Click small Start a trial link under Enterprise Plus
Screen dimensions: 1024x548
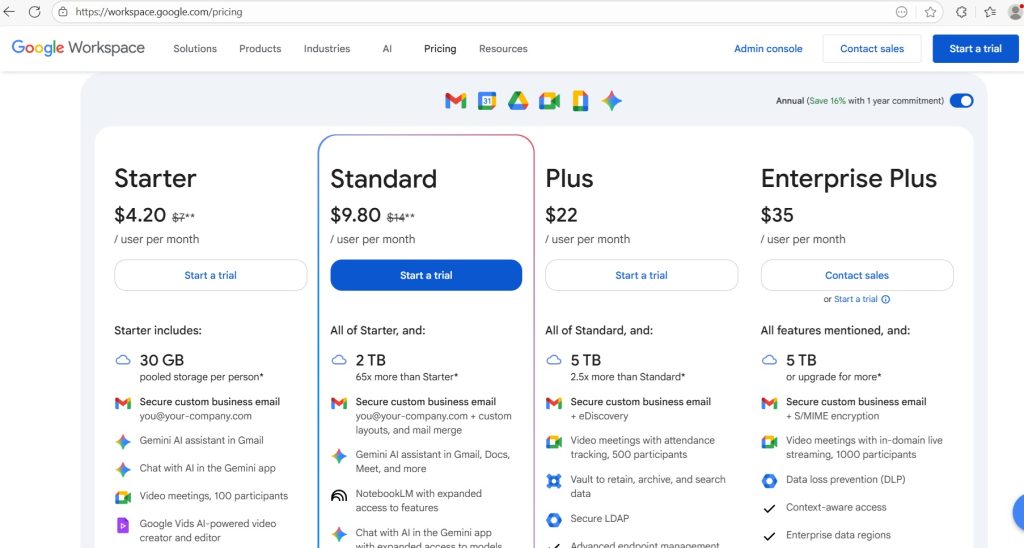856,299
